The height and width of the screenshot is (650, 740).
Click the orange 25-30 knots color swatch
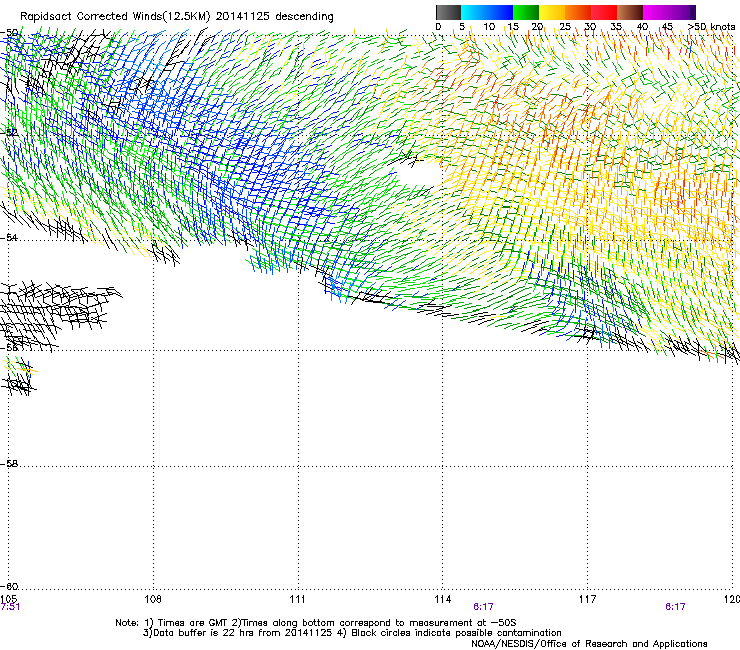578,12
